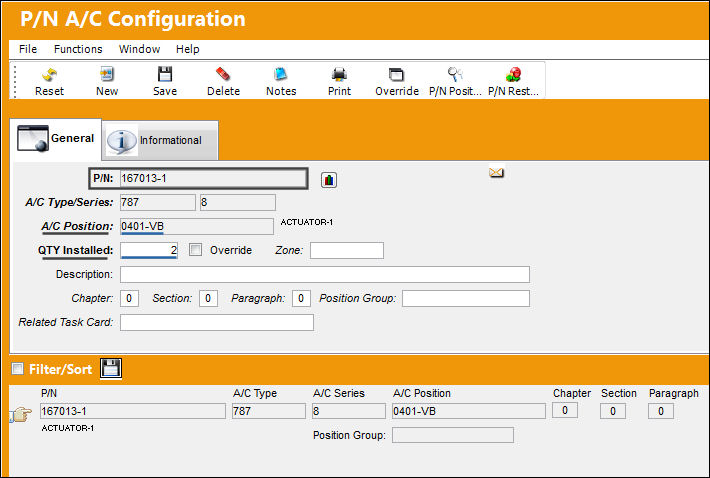Click the toolbar drag handle dots

(x=15, y=81)
